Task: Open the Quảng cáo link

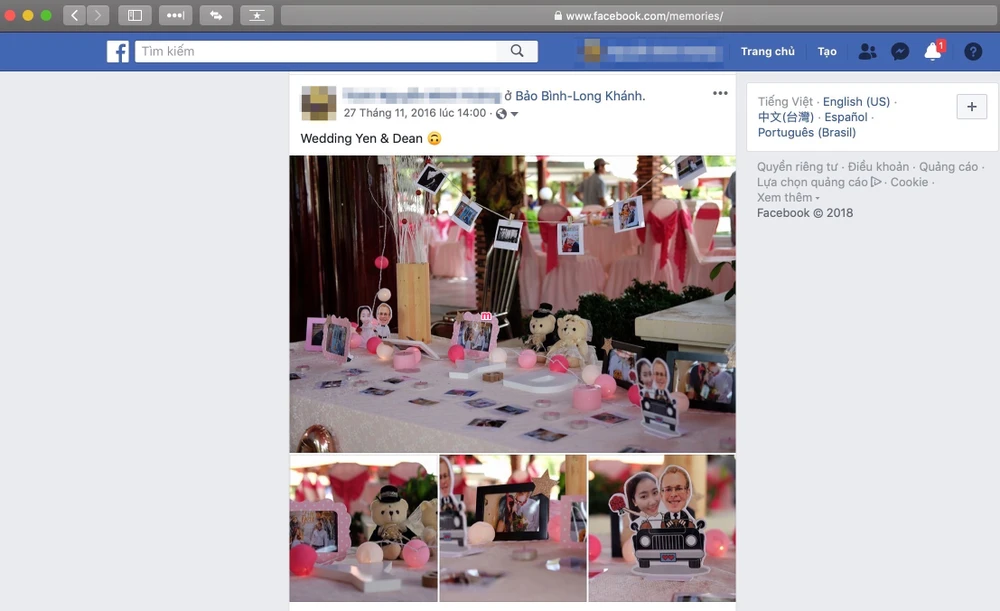Action: [948, 166]
